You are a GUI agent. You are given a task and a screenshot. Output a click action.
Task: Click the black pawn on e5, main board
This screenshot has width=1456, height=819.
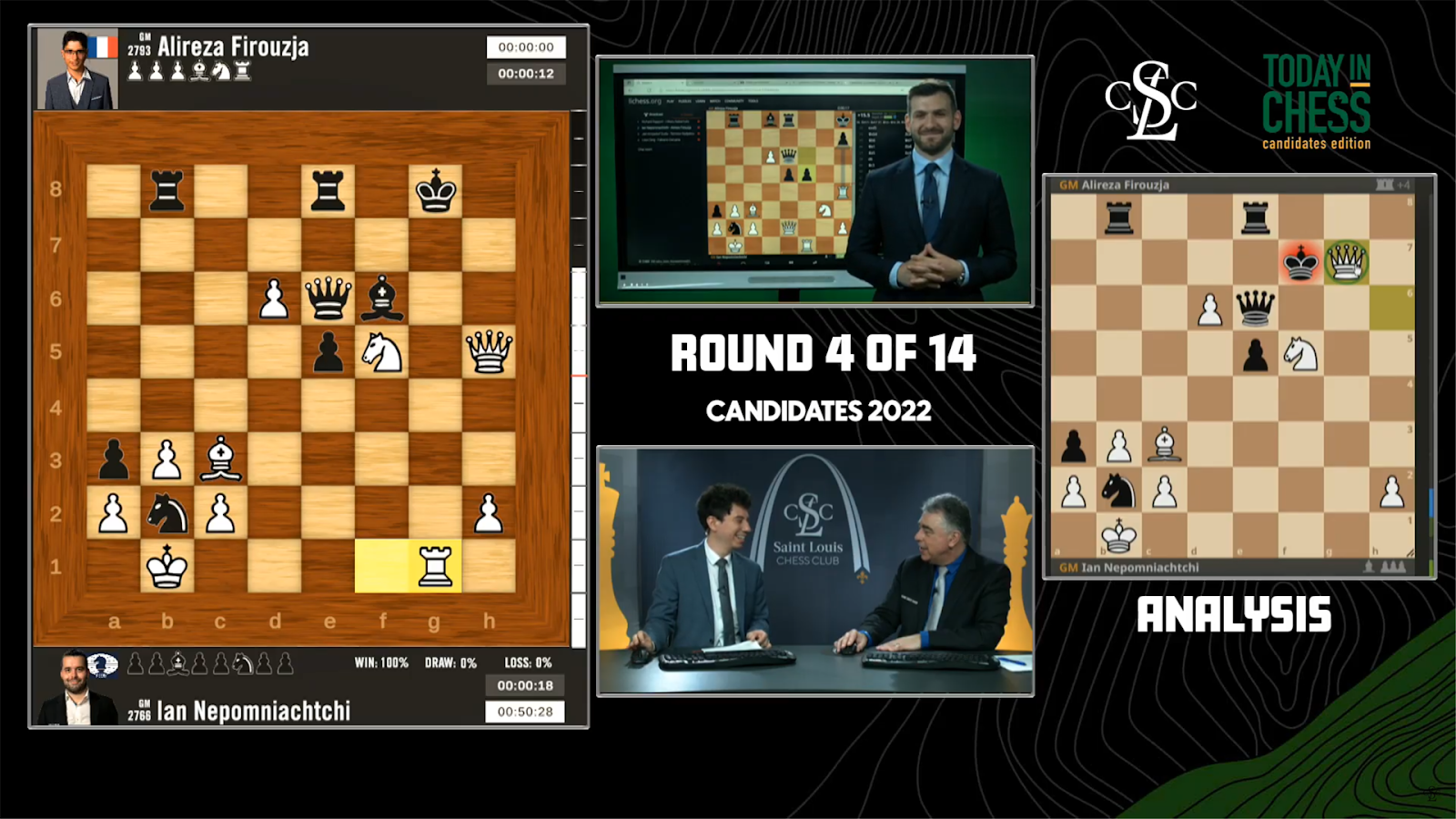328,352
